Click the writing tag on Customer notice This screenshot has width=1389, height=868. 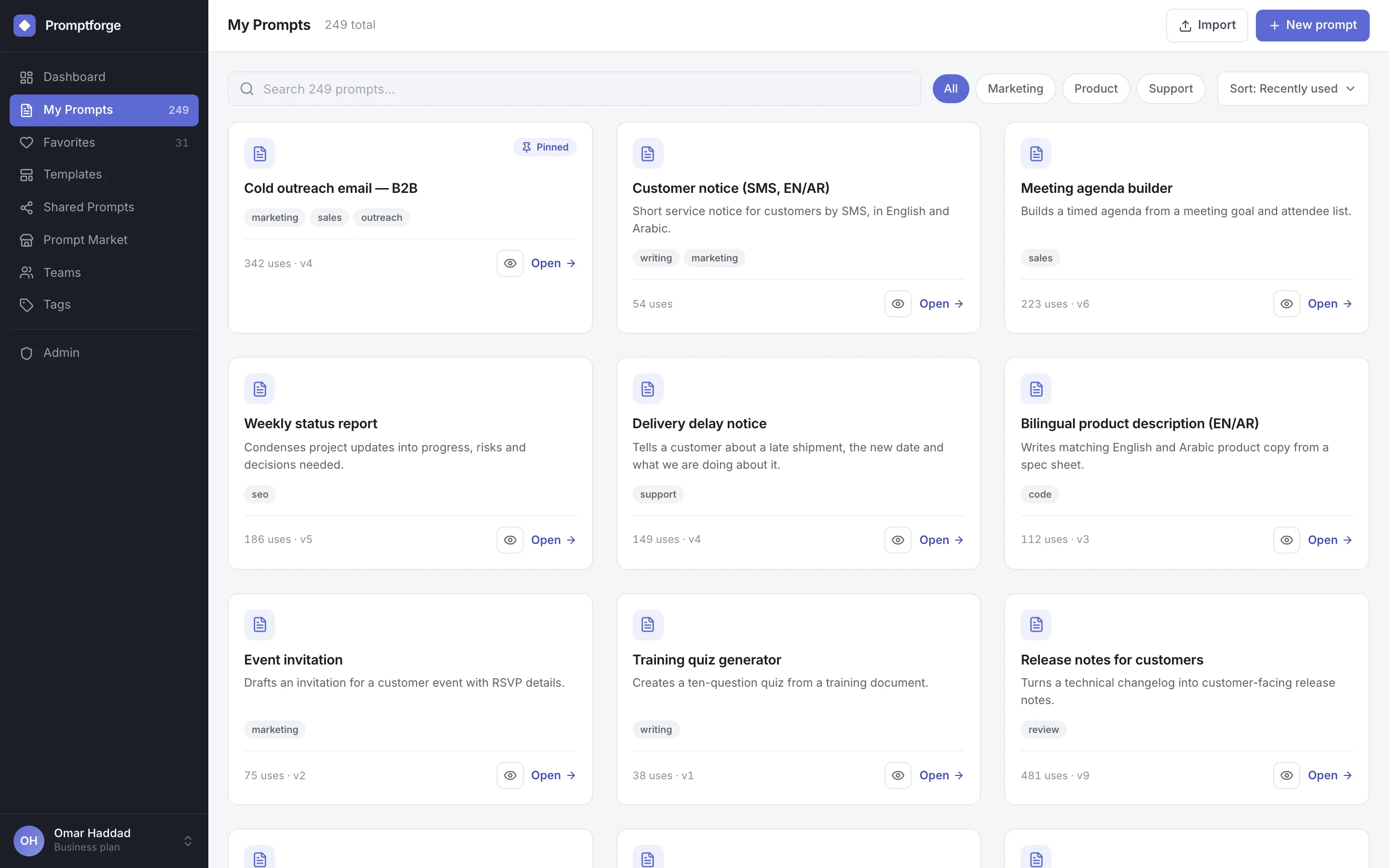[655, 258]
